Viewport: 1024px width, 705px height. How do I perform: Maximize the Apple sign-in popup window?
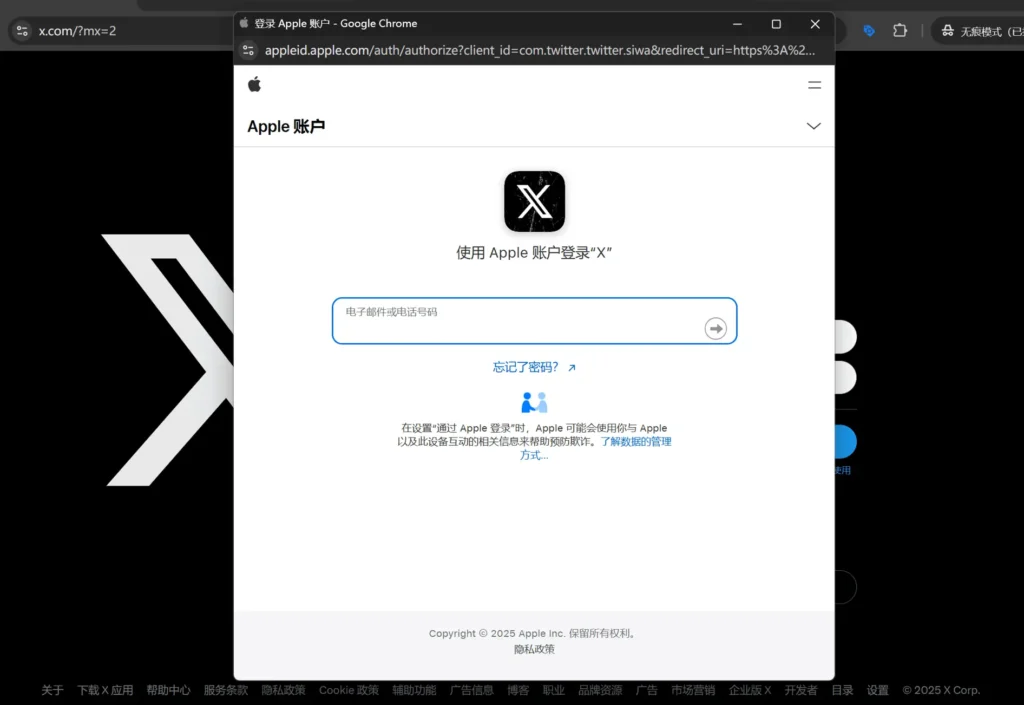[776, 24]
